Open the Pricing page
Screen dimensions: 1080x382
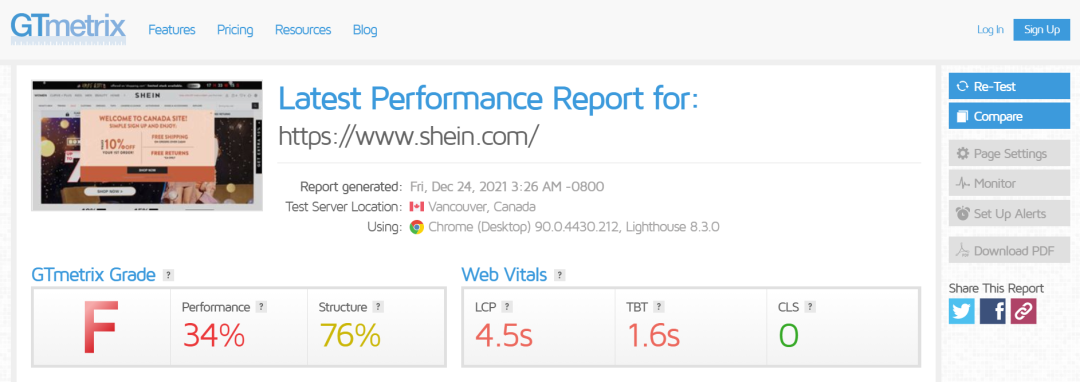tap(235, 30)
